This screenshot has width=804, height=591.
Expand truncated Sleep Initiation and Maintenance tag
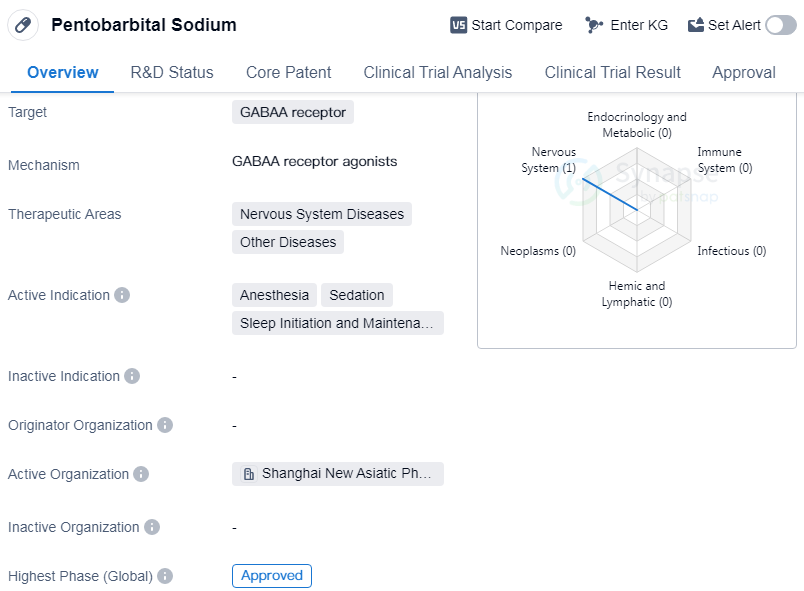tap(338, 323)
